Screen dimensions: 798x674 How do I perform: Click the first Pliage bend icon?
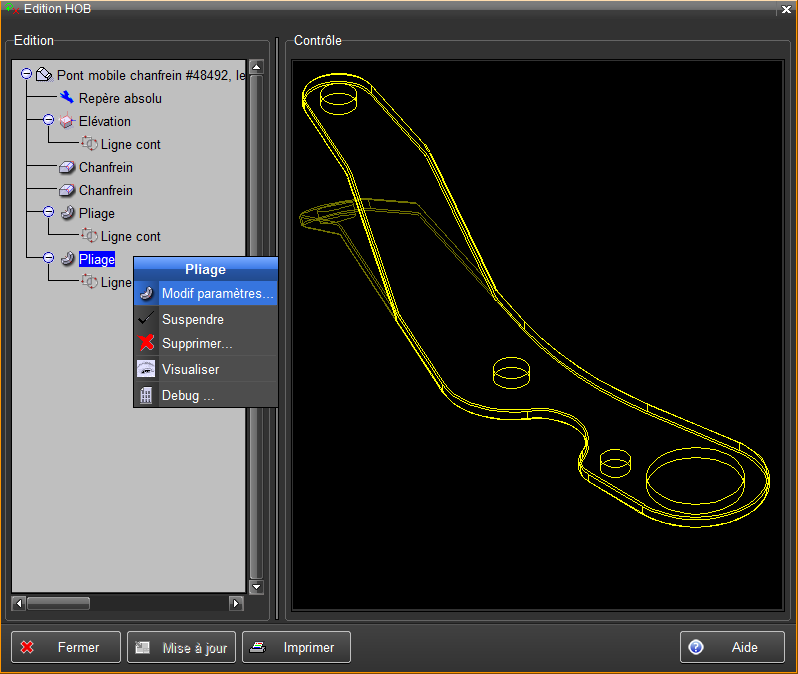(67, 213)
